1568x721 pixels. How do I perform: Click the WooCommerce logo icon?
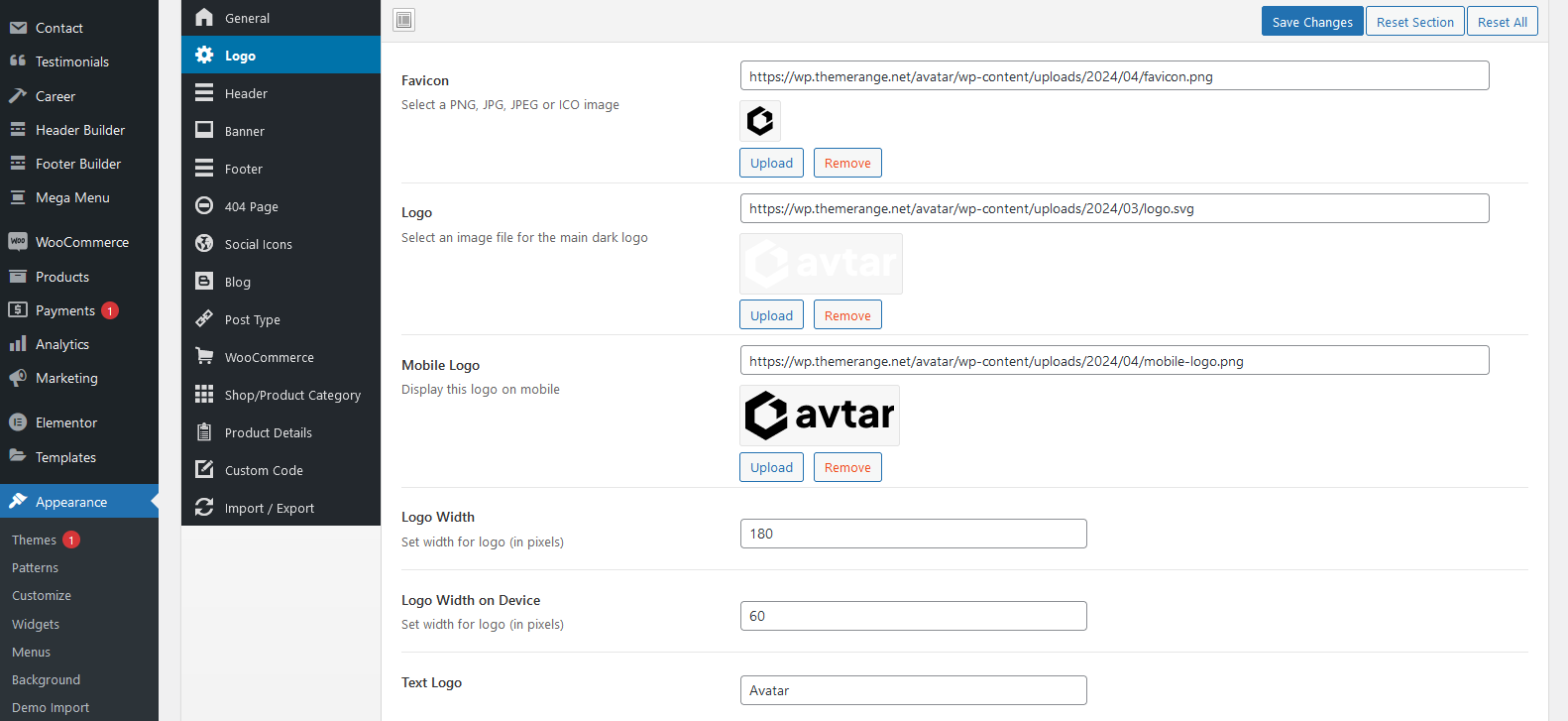click(x=18, y=242)
